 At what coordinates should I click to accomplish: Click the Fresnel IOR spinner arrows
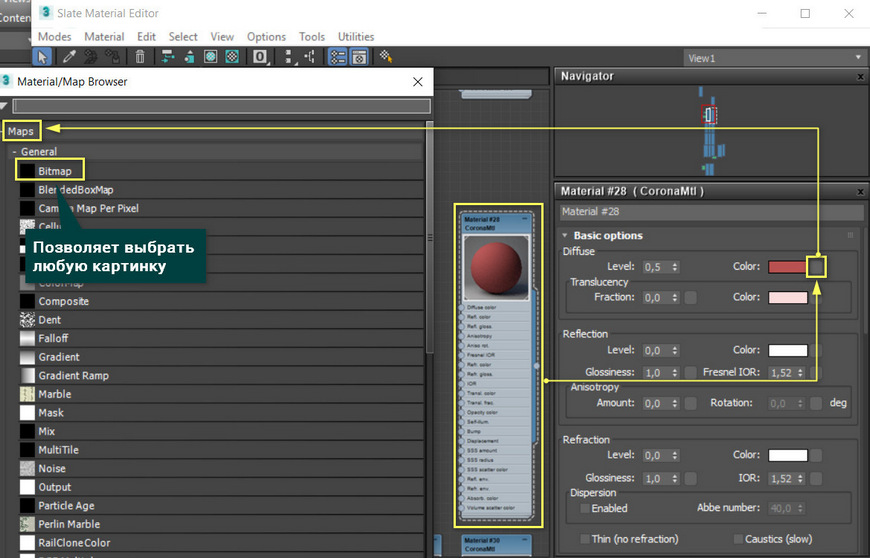click(x=800, y=373)
